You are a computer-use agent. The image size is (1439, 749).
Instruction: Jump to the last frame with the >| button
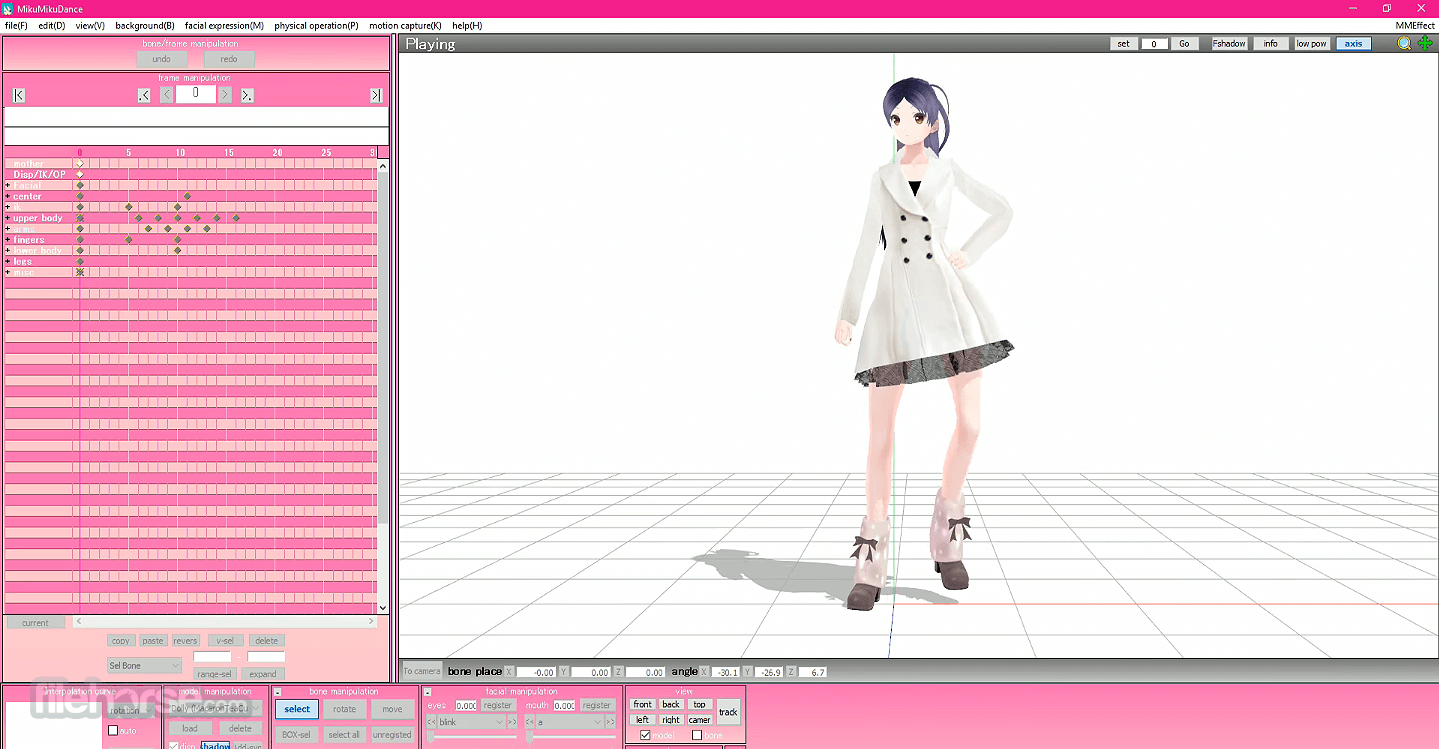click(x=376, y=95)
